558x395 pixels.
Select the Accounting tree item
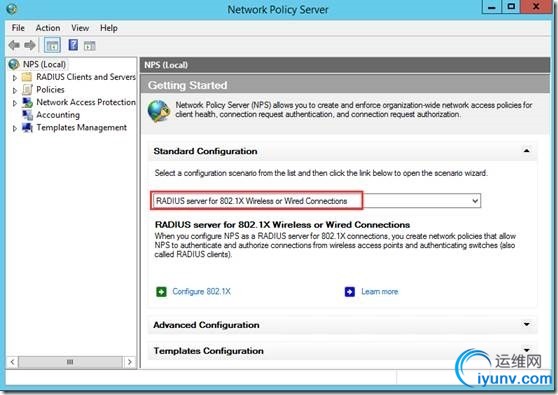pos(58,115)
